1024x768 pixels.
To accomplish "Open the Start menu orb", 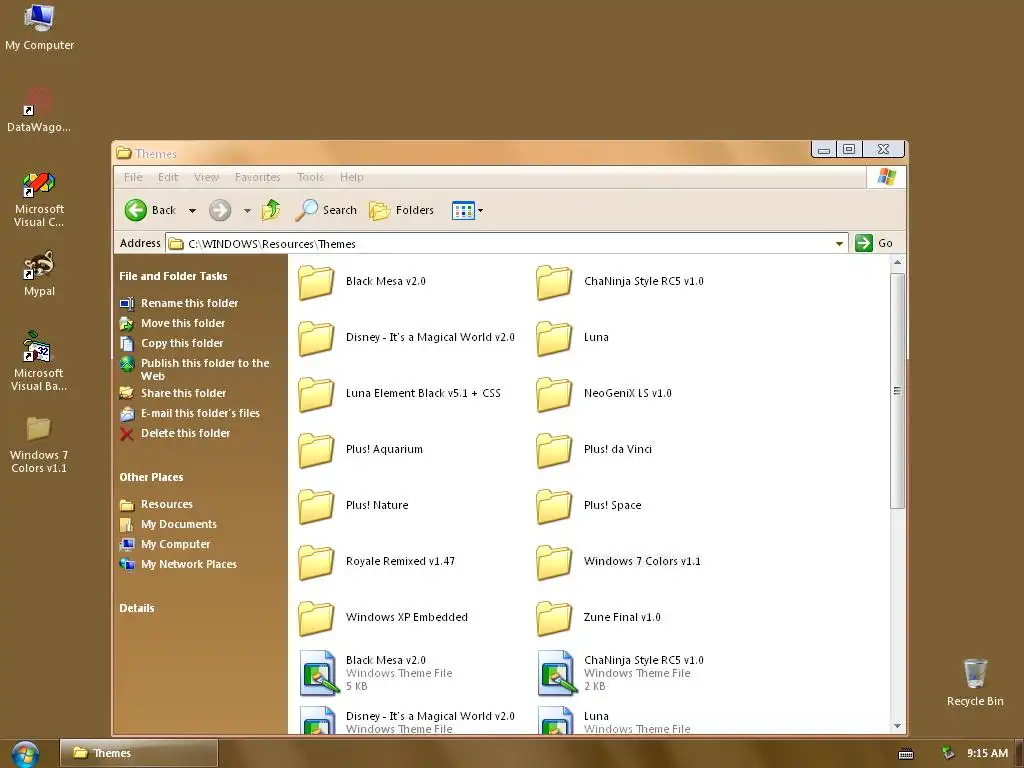I will point(25,754).
